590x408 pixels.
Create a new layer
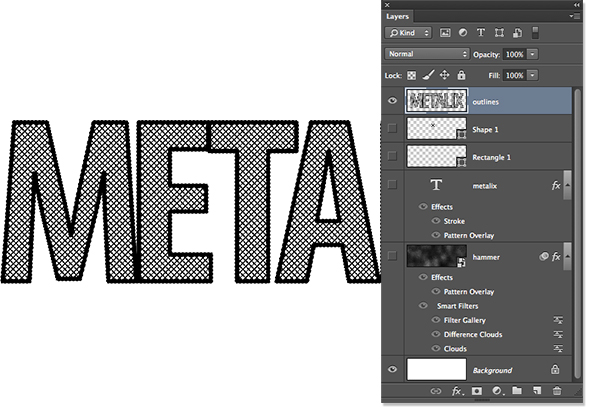pyautogui.click(x=537, y=391)
